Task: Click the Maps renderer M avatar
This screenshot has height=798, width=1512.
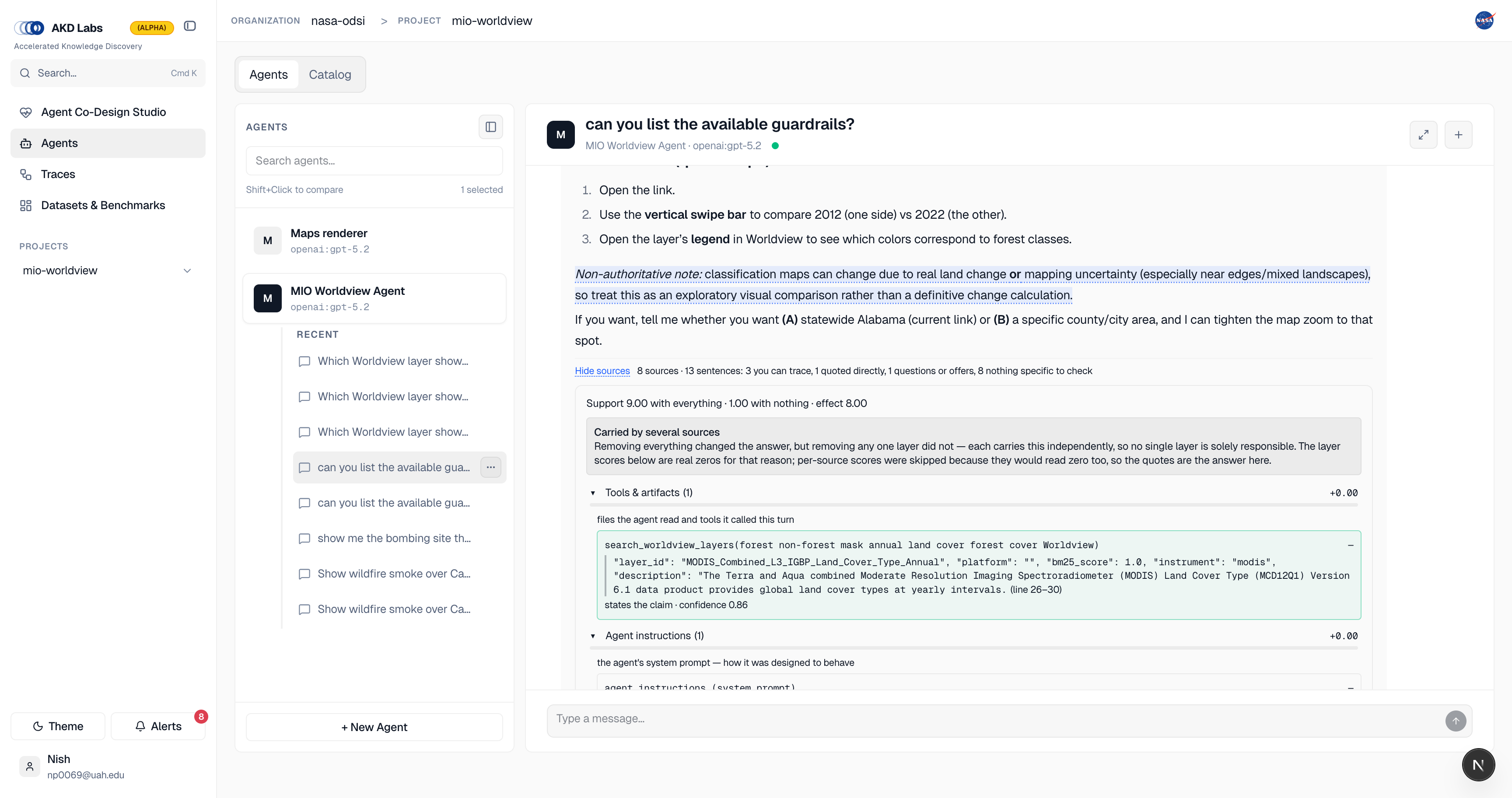Action: (268, 241)
